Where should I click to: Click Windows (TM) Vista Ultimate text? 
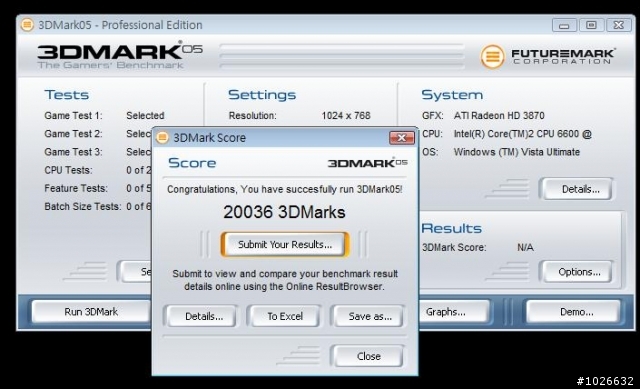pos(516,152)
